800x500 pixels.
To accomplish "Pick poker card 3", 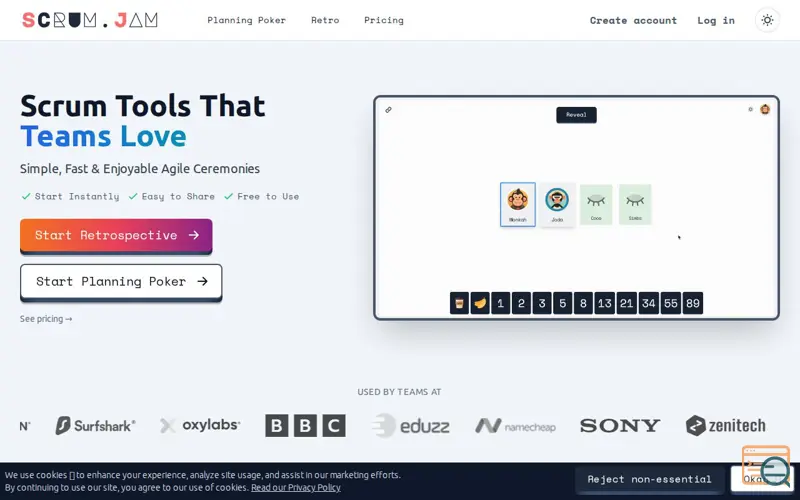I will pyautogui.click(x=542, y=303).
